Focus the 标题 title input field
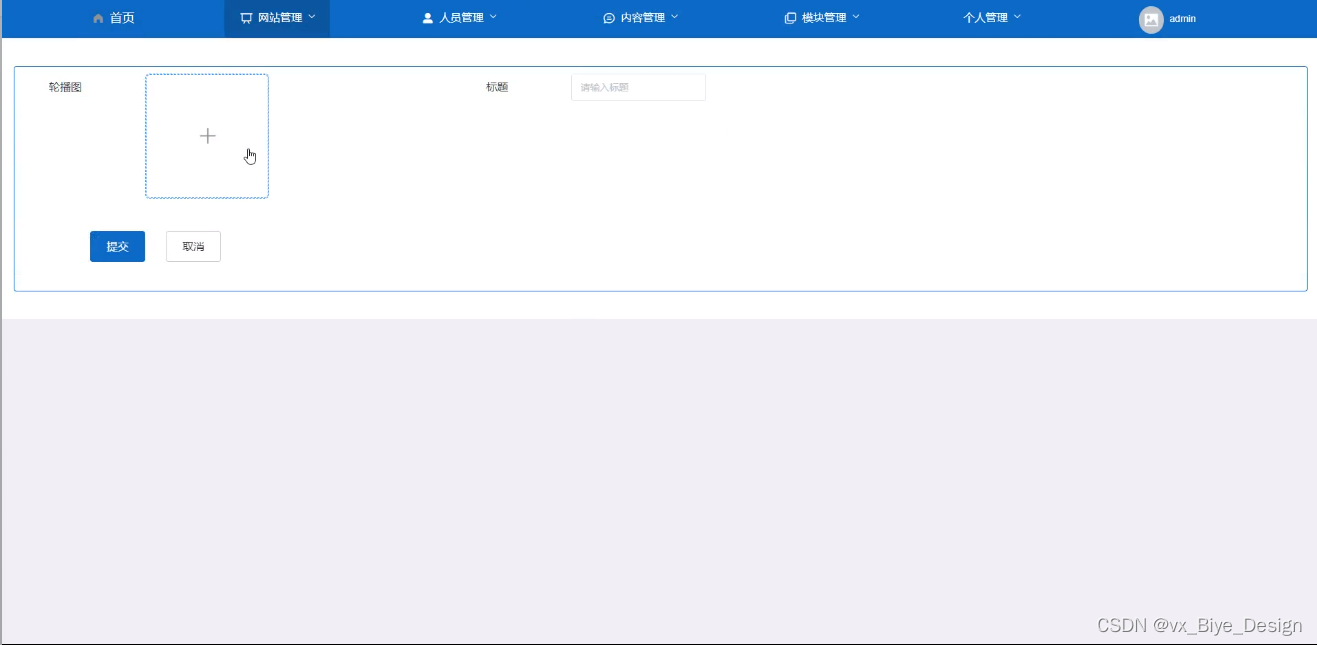Viewport: 1317px width, 645px height. pyautogui.click(x=638, y=87)
